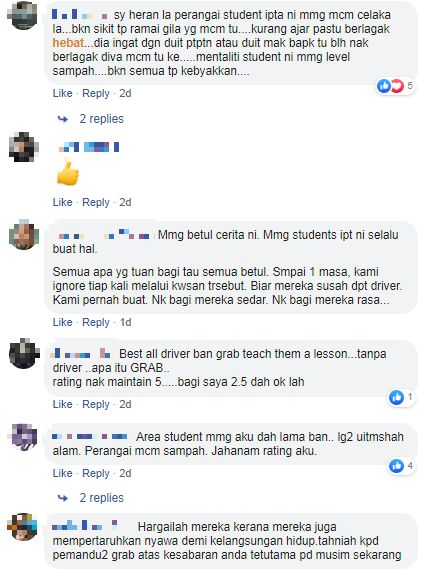This screenshot has height=572, width=446.
Task: Open avatar of 'Hargailah mereka' commenter
Action: (x=23, y=527)
